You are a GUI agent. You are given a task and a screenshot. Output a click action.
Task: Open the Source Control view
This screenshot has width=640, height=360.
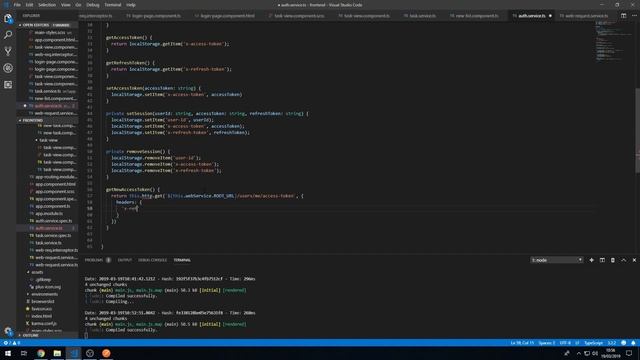pyautogui.click(x=8, y=51)
